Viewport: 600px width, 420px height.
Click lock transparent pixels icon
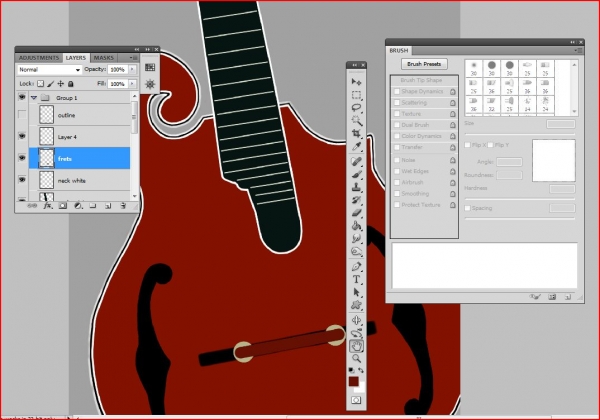[41, 83]
